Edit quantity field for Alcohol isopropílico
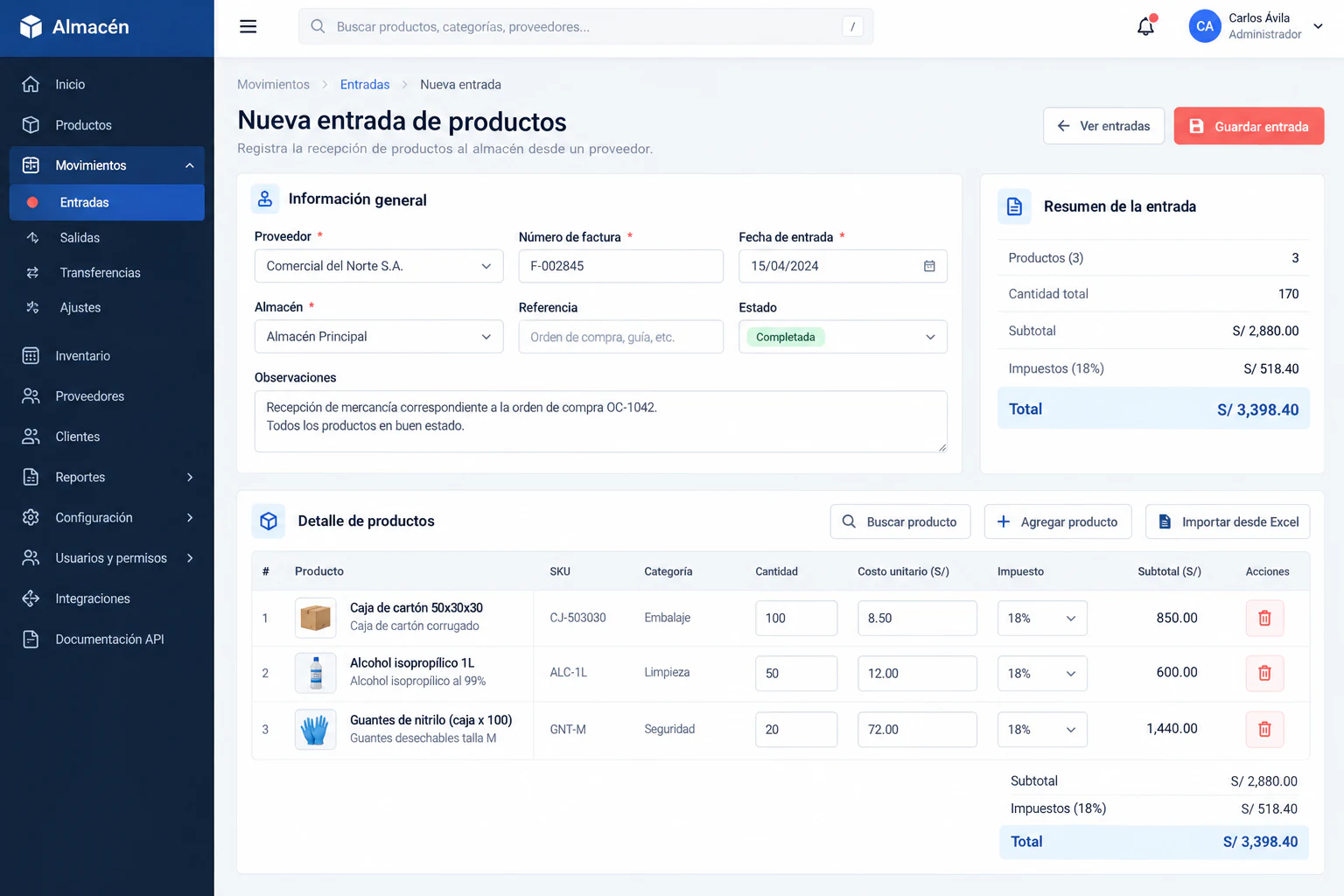 pos(796,673)
